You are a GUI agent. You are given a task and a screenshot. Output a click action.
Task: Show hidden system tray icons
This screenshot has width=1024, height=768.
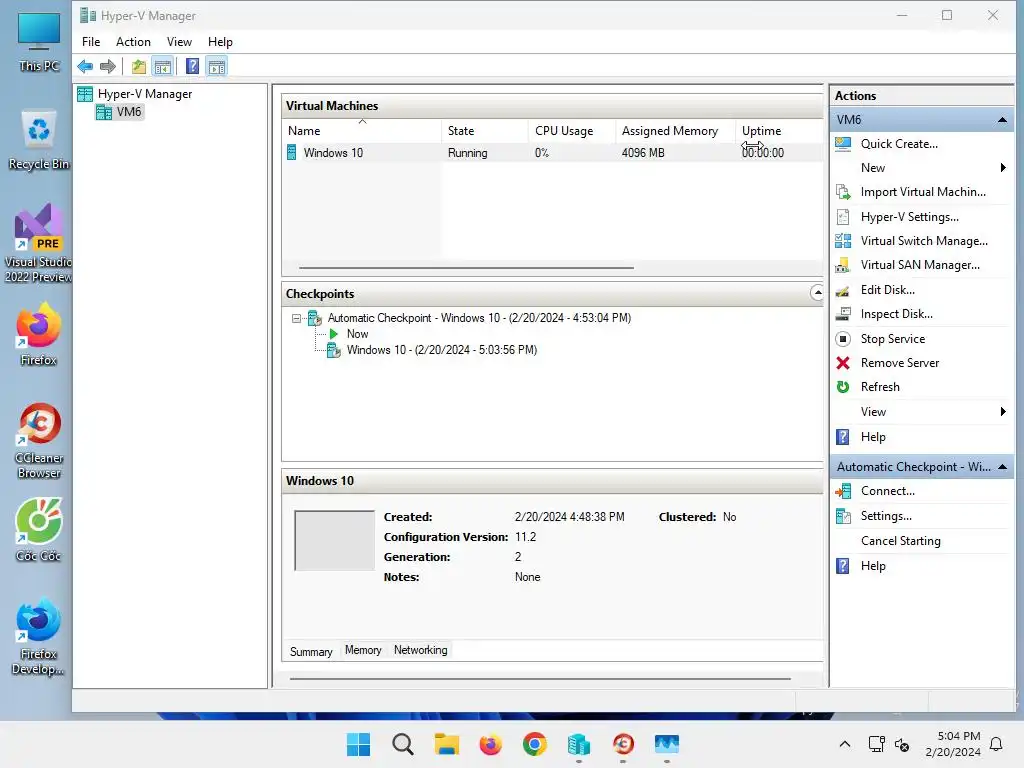[x=844, y=744]
